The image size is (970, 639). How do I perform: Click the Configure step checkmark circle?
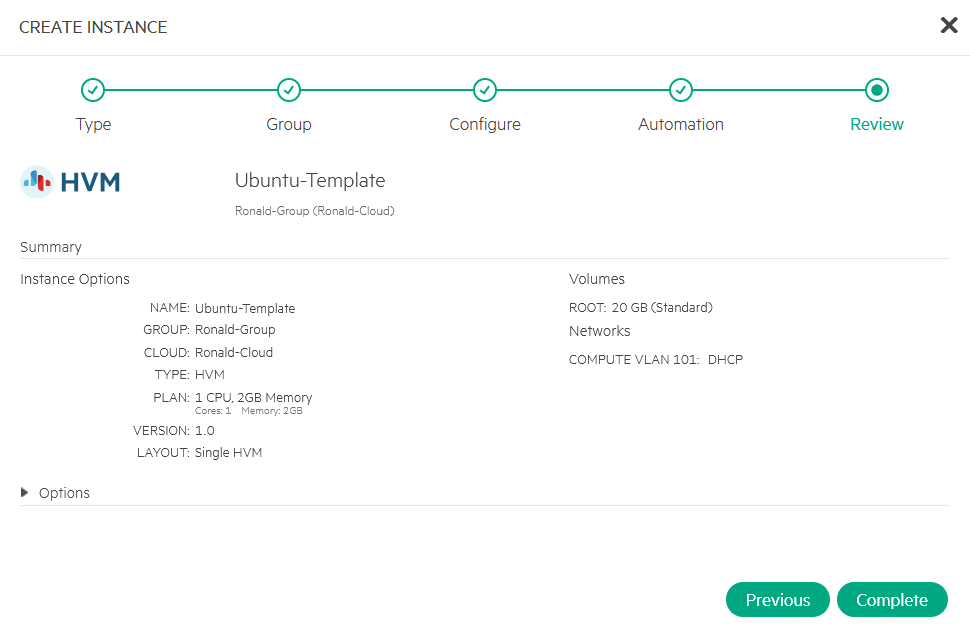click(485, 90)
